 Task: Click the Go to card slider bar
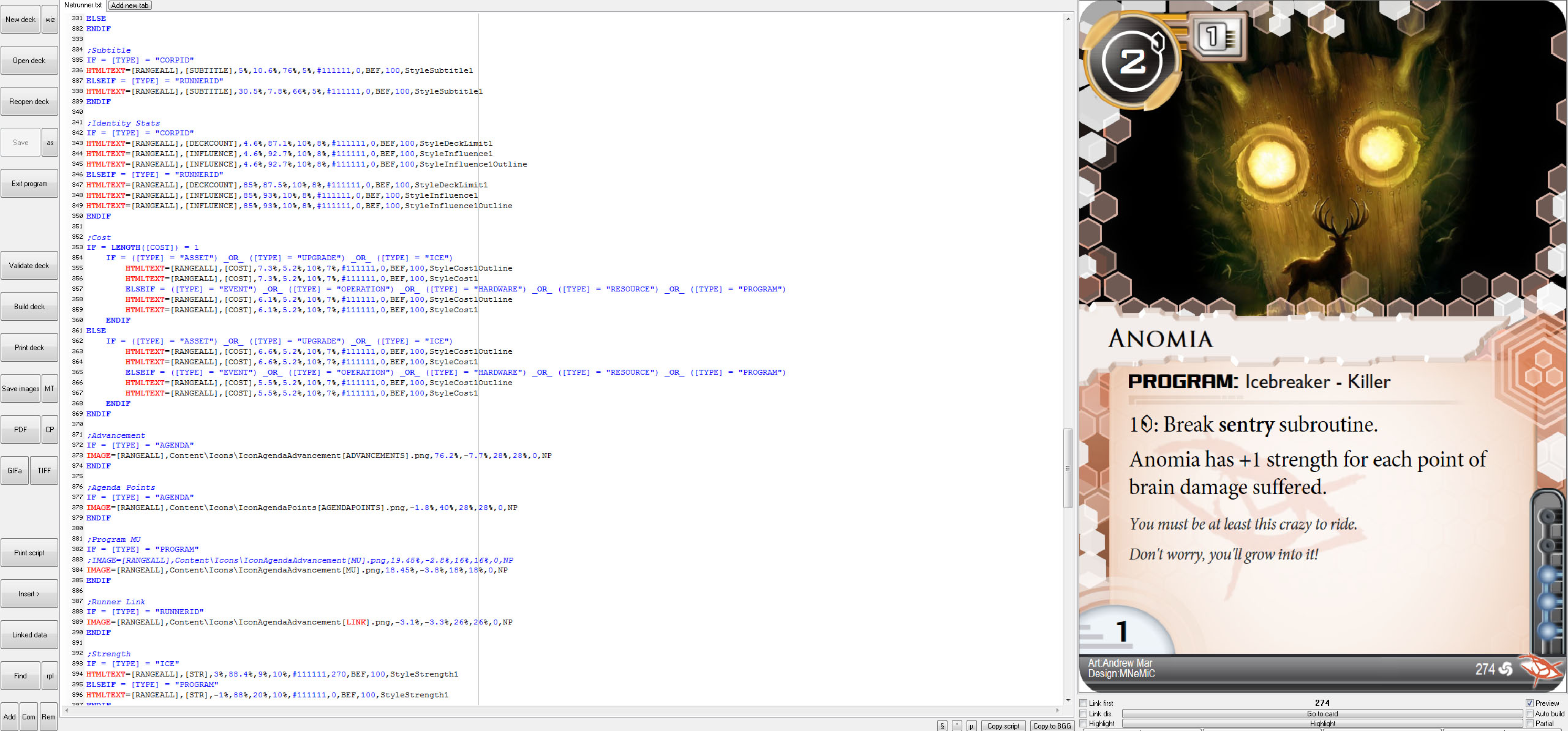click(x=1322, y=714)
